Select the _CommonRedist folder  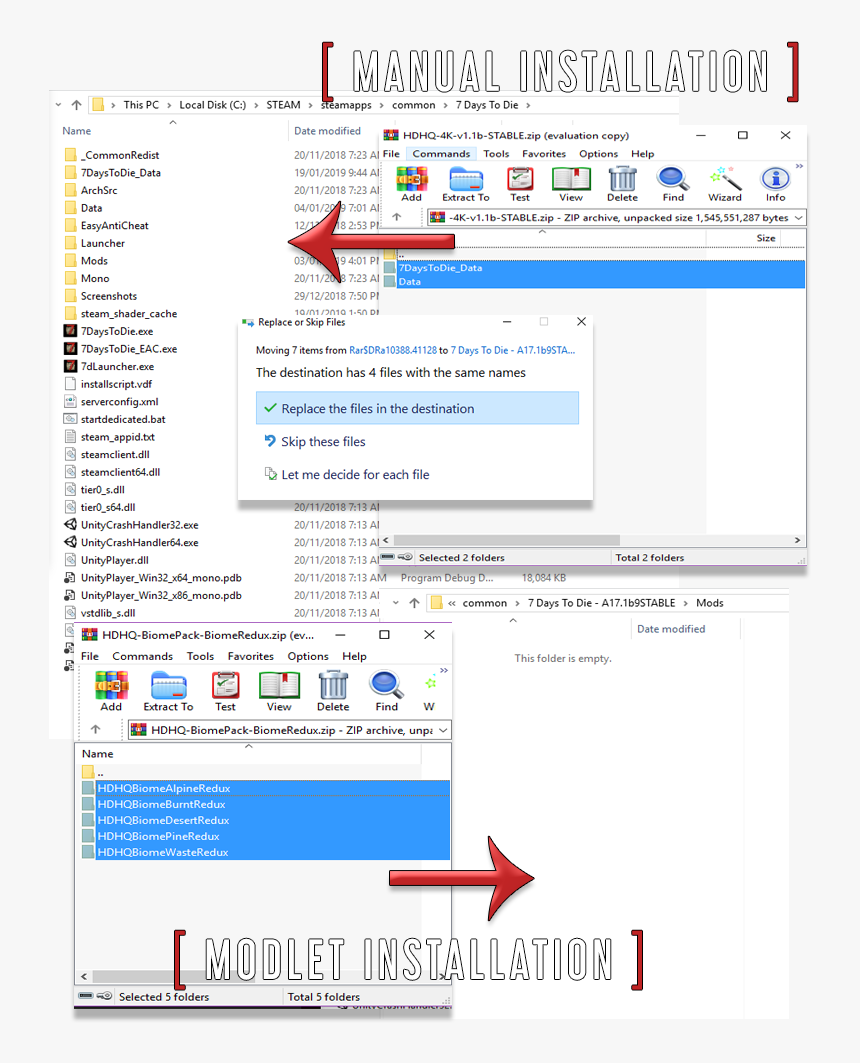[120, 155]
